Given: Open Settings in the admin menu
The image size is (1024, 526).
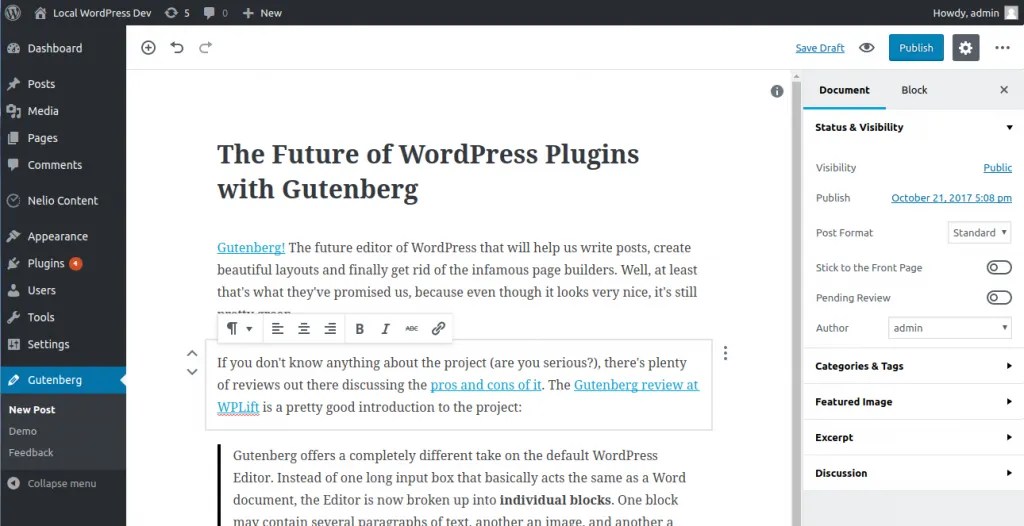Looking at the screenshot, I should pos(63,344).
